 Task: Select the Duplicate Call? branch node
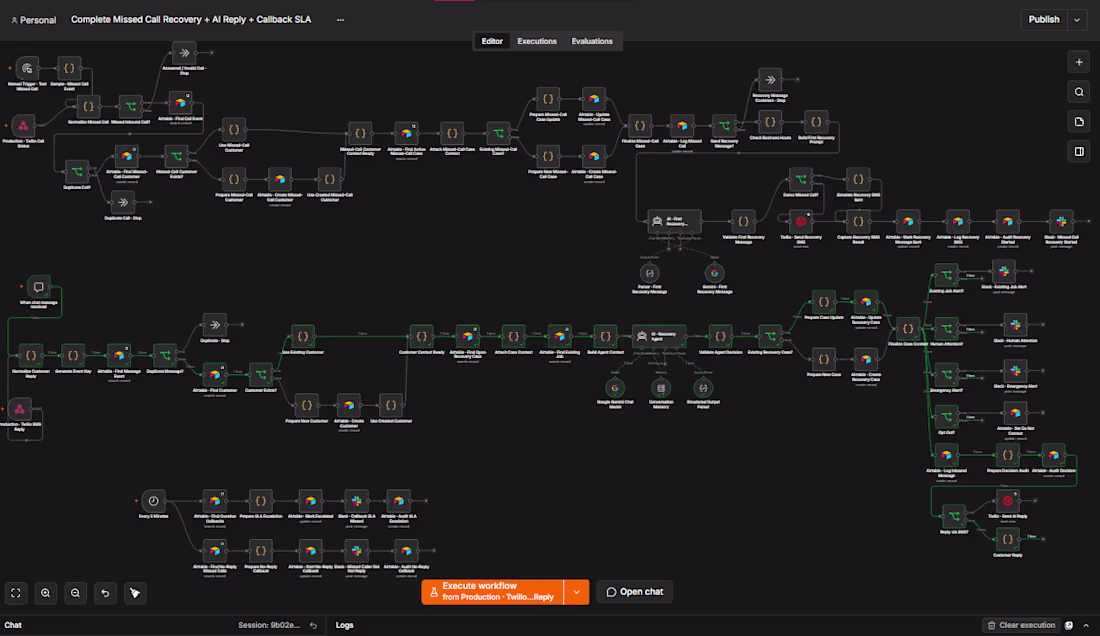[x=77, y=172]
